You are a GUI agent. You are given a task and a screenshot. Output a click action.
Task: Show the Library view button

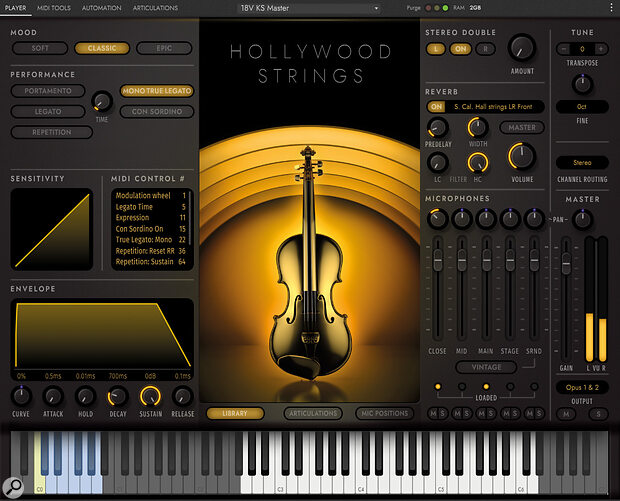pos(235,413)
